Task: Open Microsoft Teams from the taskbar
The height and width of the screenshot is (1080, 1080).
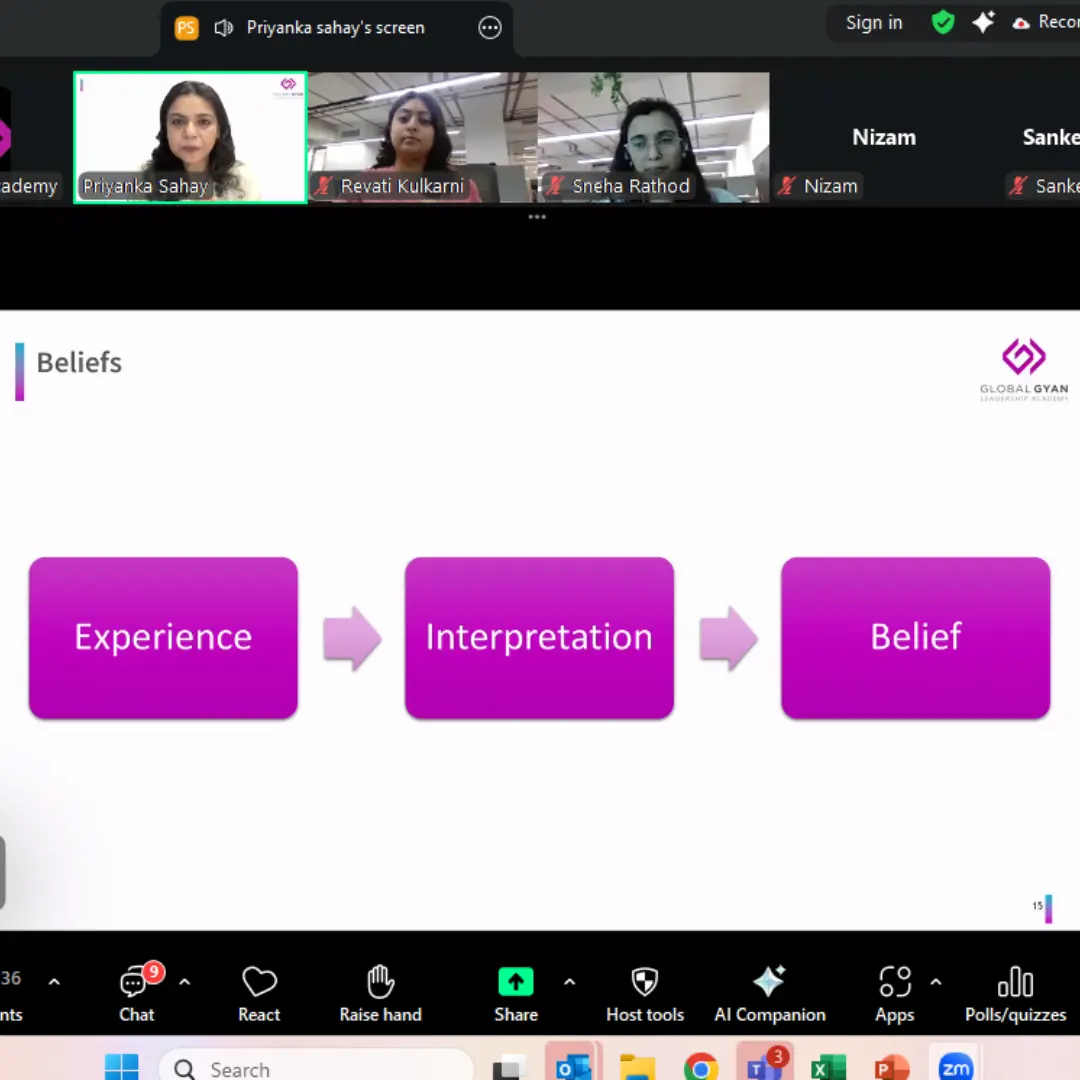Action: pos(764,1067)
